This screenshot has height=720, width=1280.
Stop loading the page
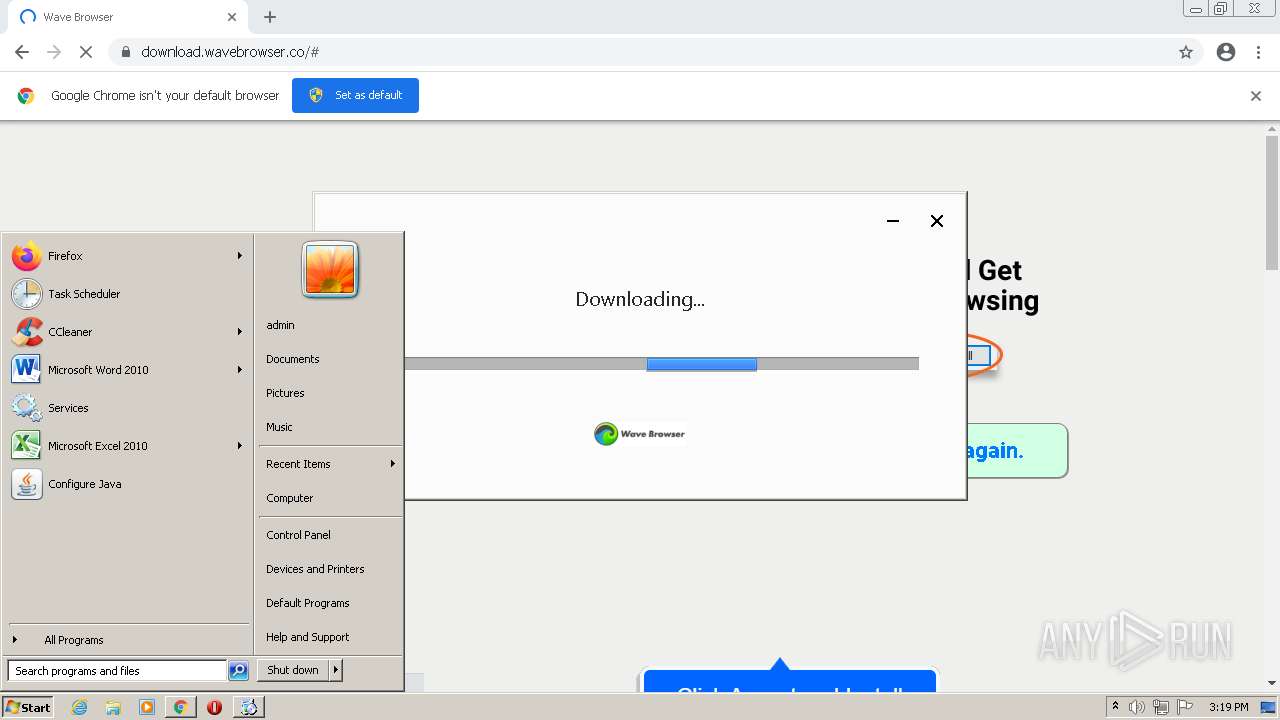pyautogui.click(x=86, y=52)
